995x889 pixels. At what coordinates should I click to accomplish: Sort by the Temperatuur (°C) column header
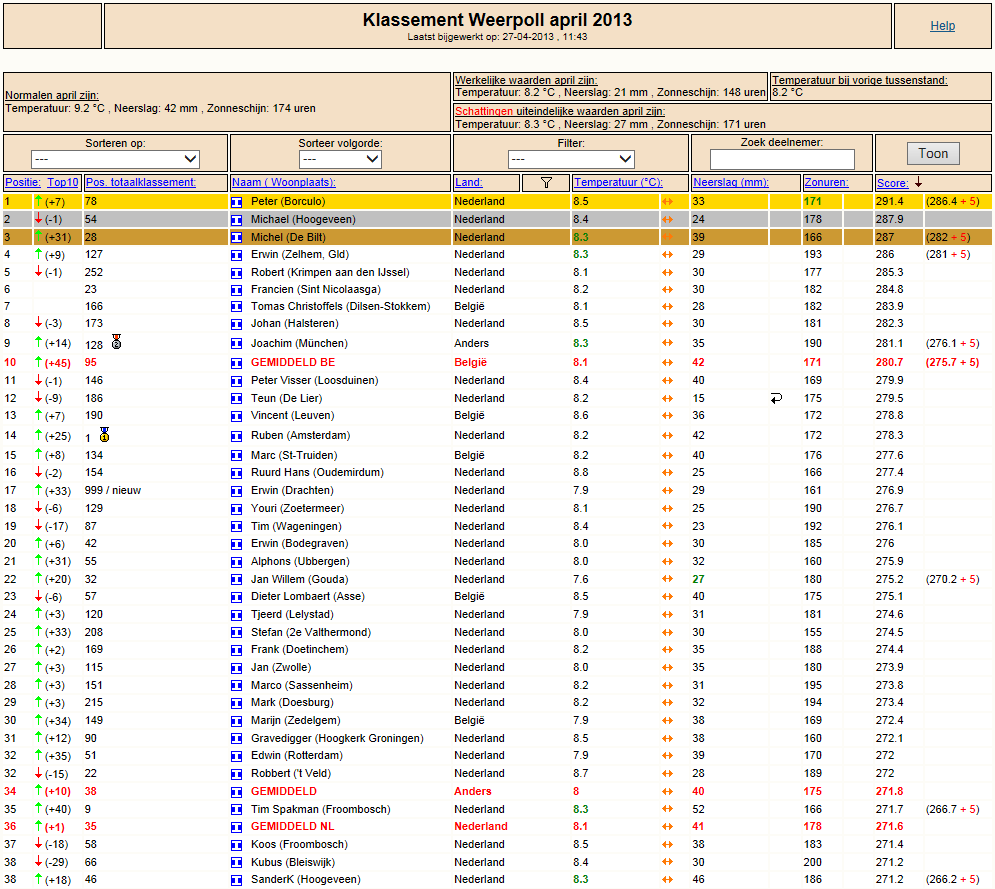[618, 183]
